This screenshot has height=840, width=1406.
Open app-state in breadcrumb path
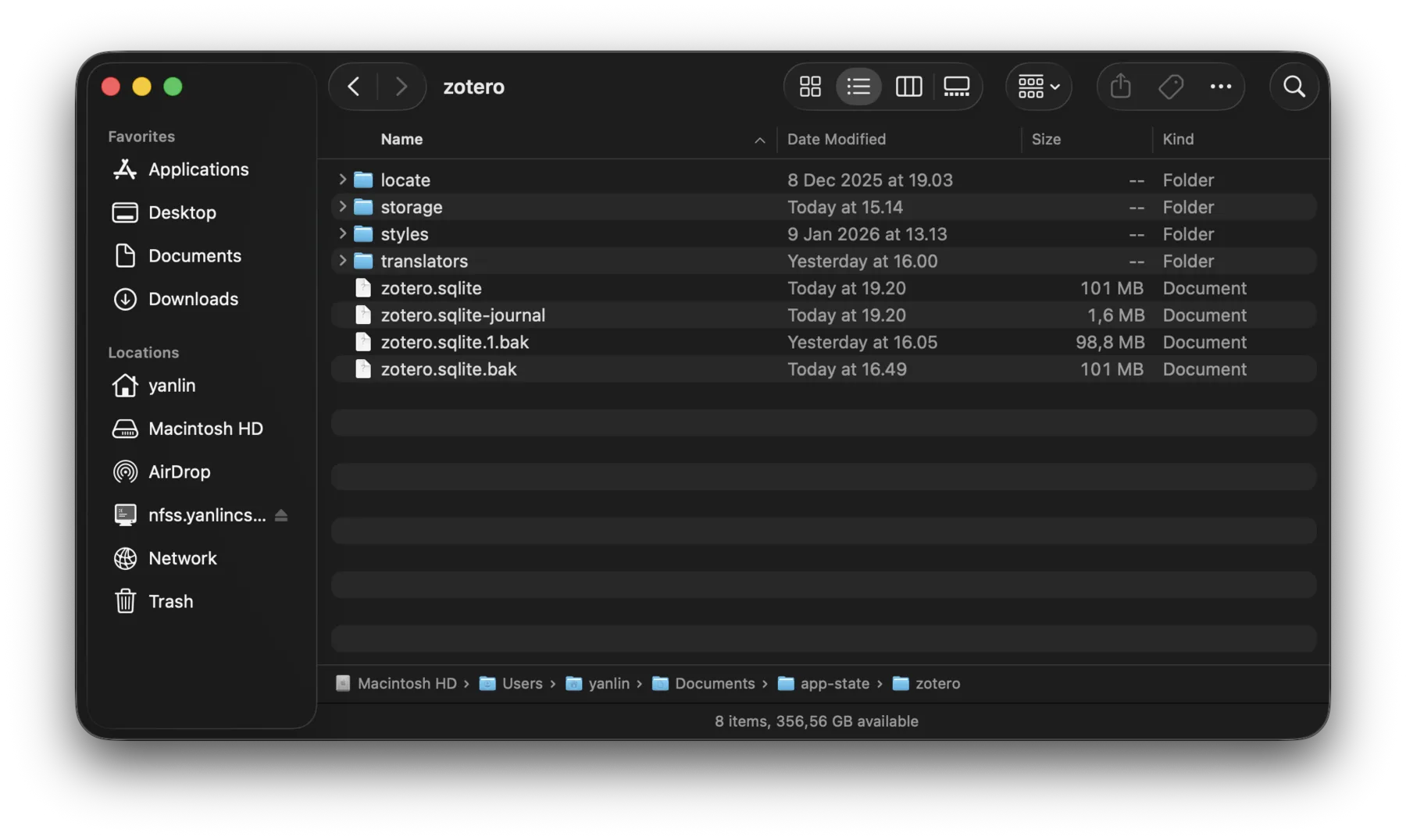[x=834, y=683]
